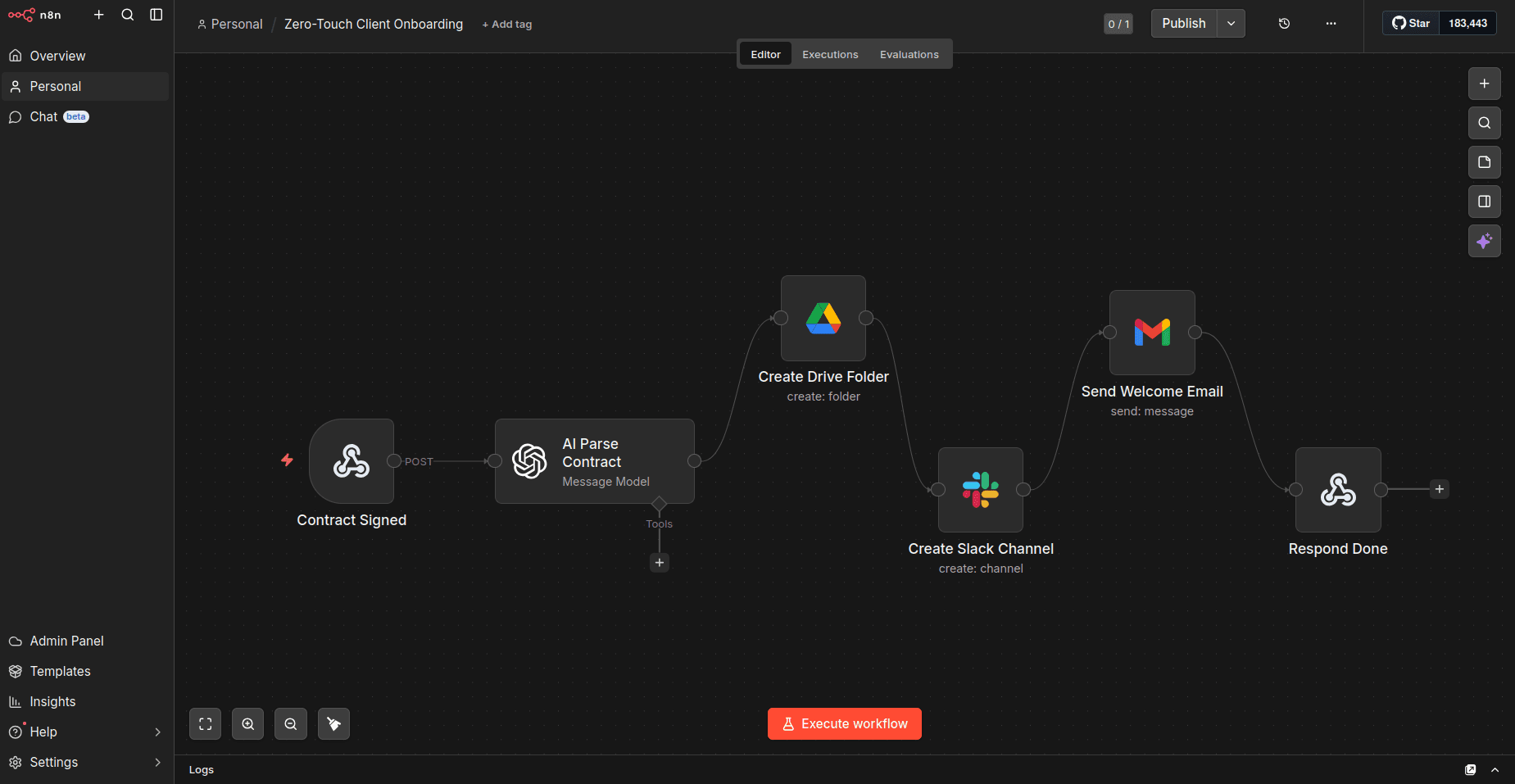Open canvas search using magnifier icon on right
This screenshot has height=784, width=1515.
click(1484, 123)
